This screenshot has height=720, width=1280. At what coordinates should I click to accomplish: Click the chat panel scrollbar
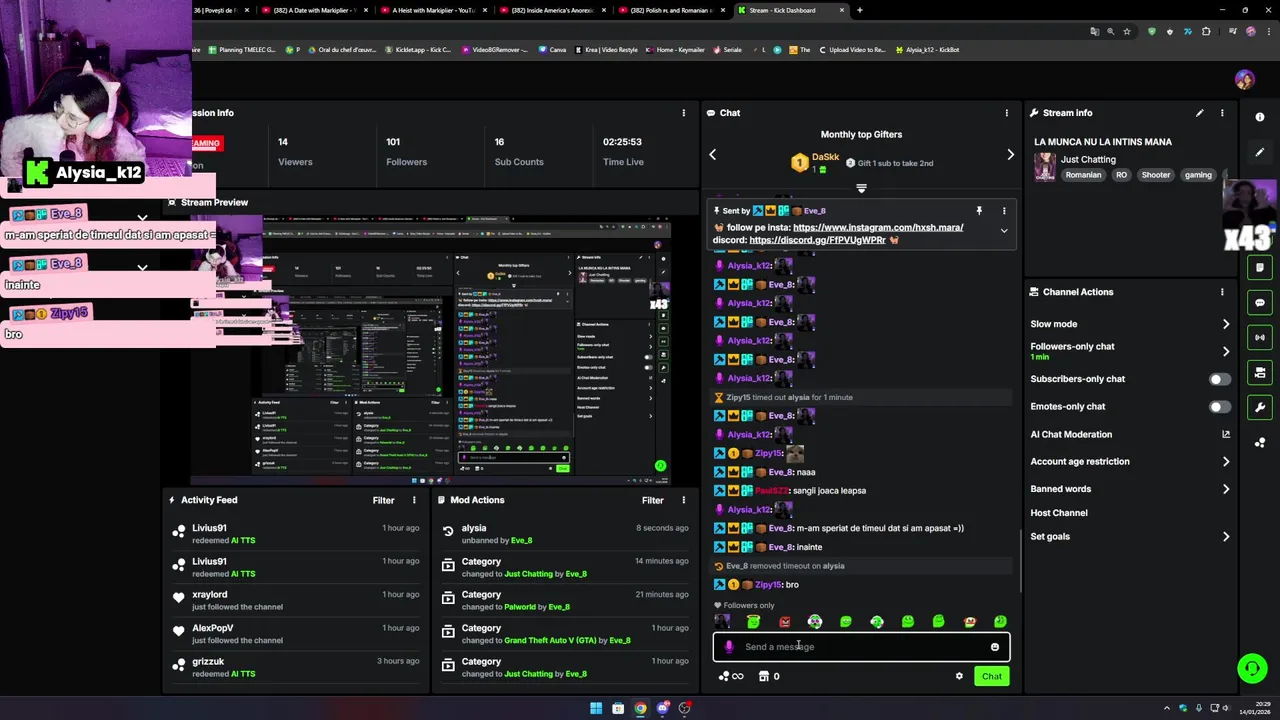pos(1019,560)
